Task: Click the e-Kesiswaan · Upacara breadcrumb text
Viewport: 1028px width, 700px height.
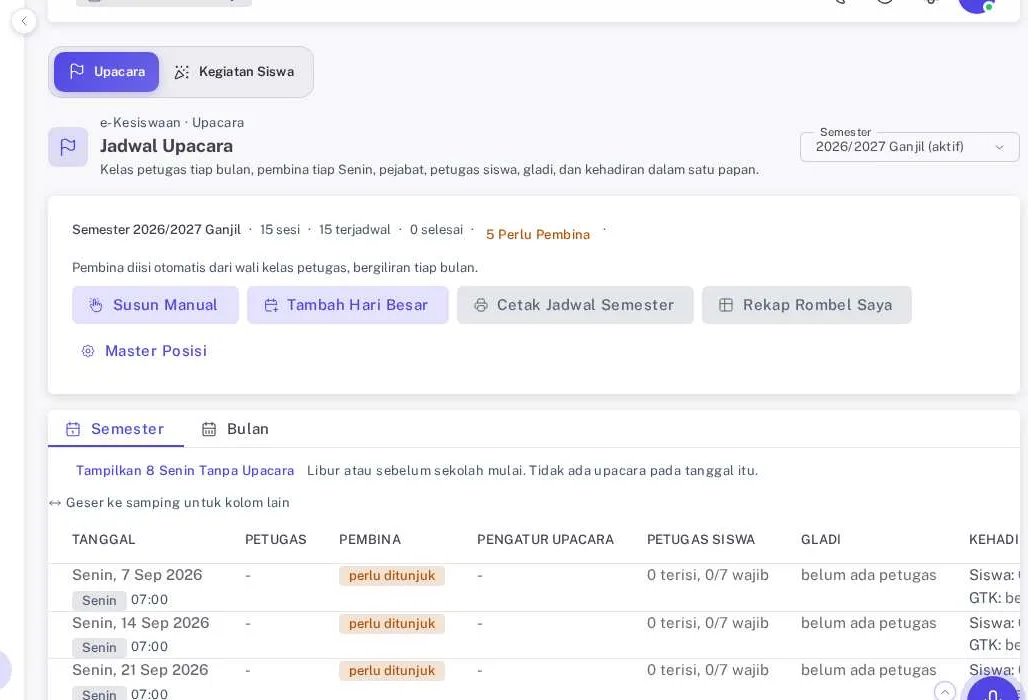Action: (172, 123)
